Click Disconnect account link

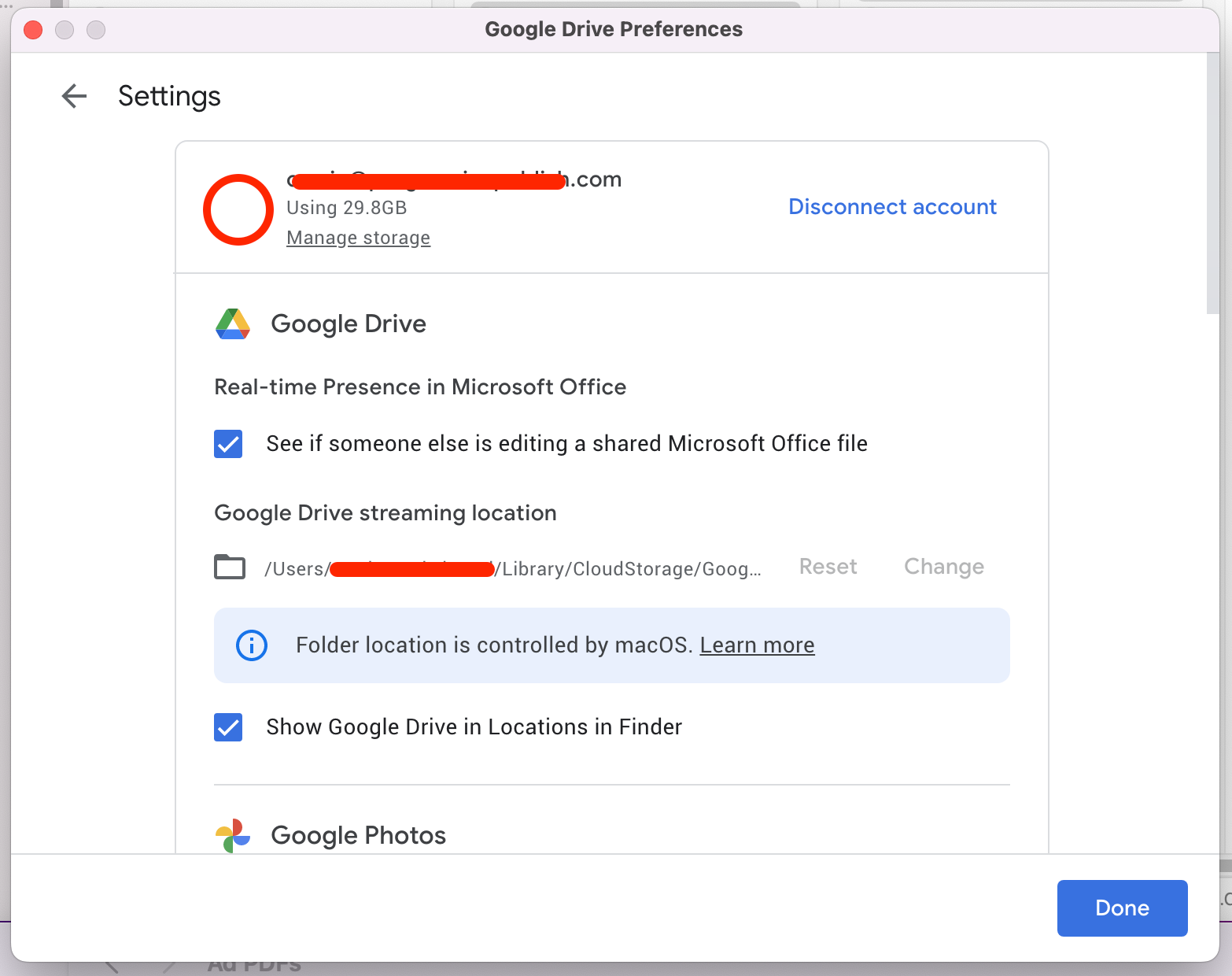(x=892, y=207)
